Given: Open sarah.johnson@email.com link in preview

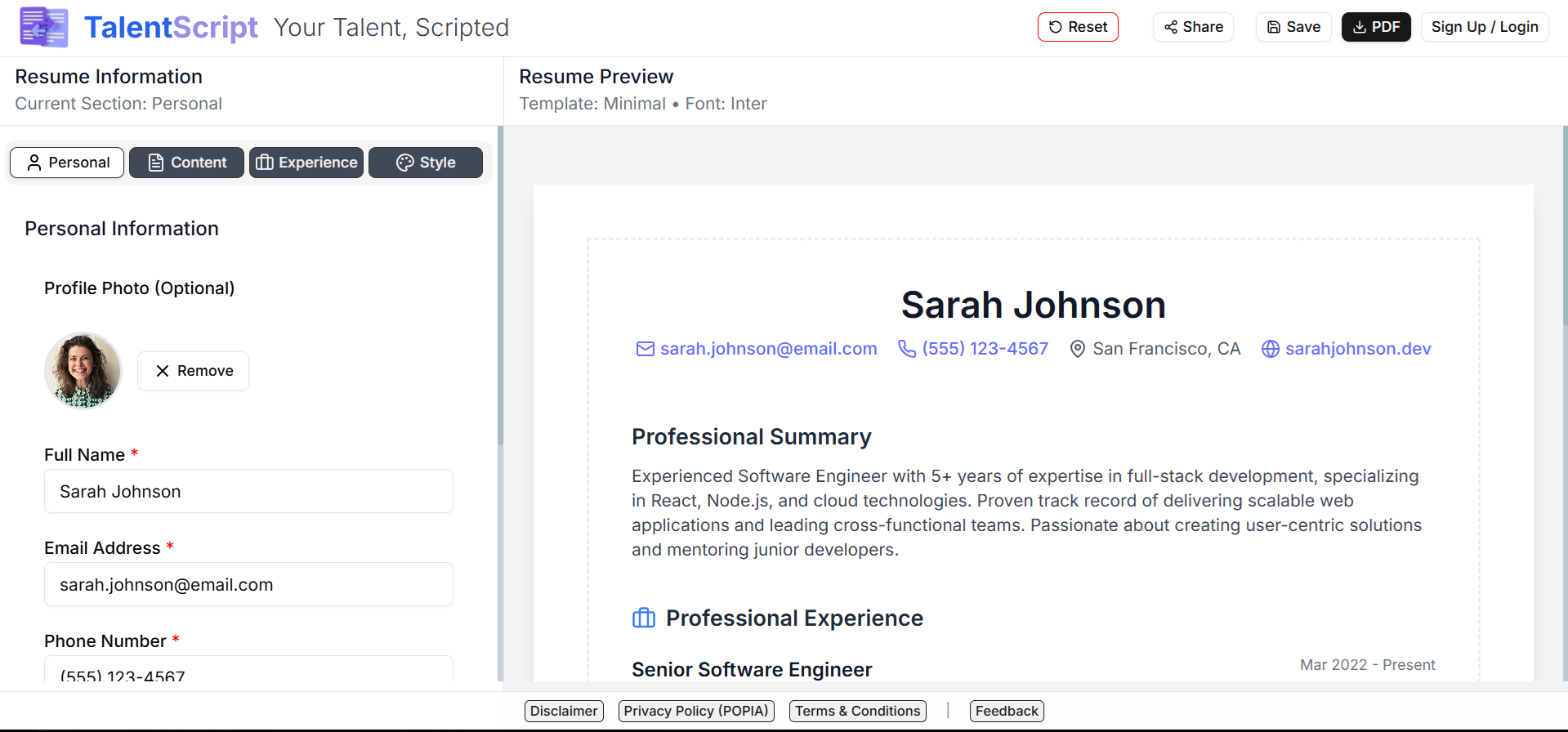Looking at the screenshot, I should pos(769,349).
